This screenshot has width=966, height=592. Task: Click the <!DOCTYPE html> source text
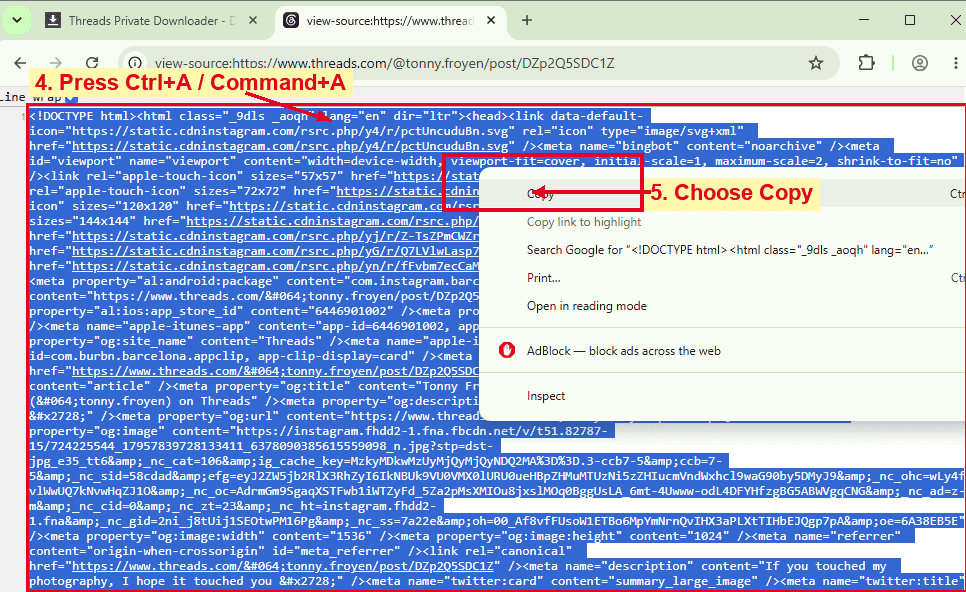83,116
